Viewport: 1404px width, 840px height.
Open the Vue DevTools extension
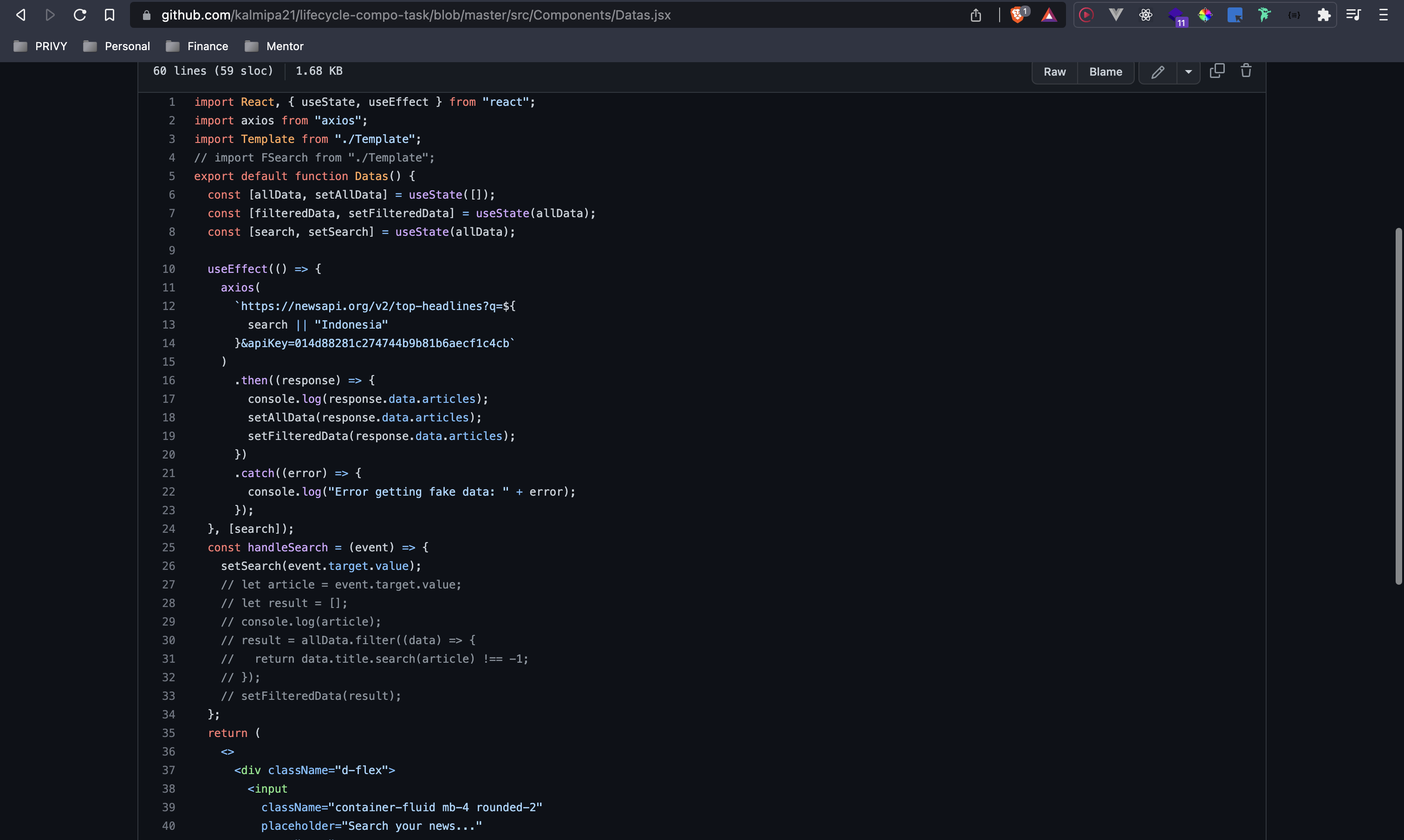click(x=1116, y=15)
